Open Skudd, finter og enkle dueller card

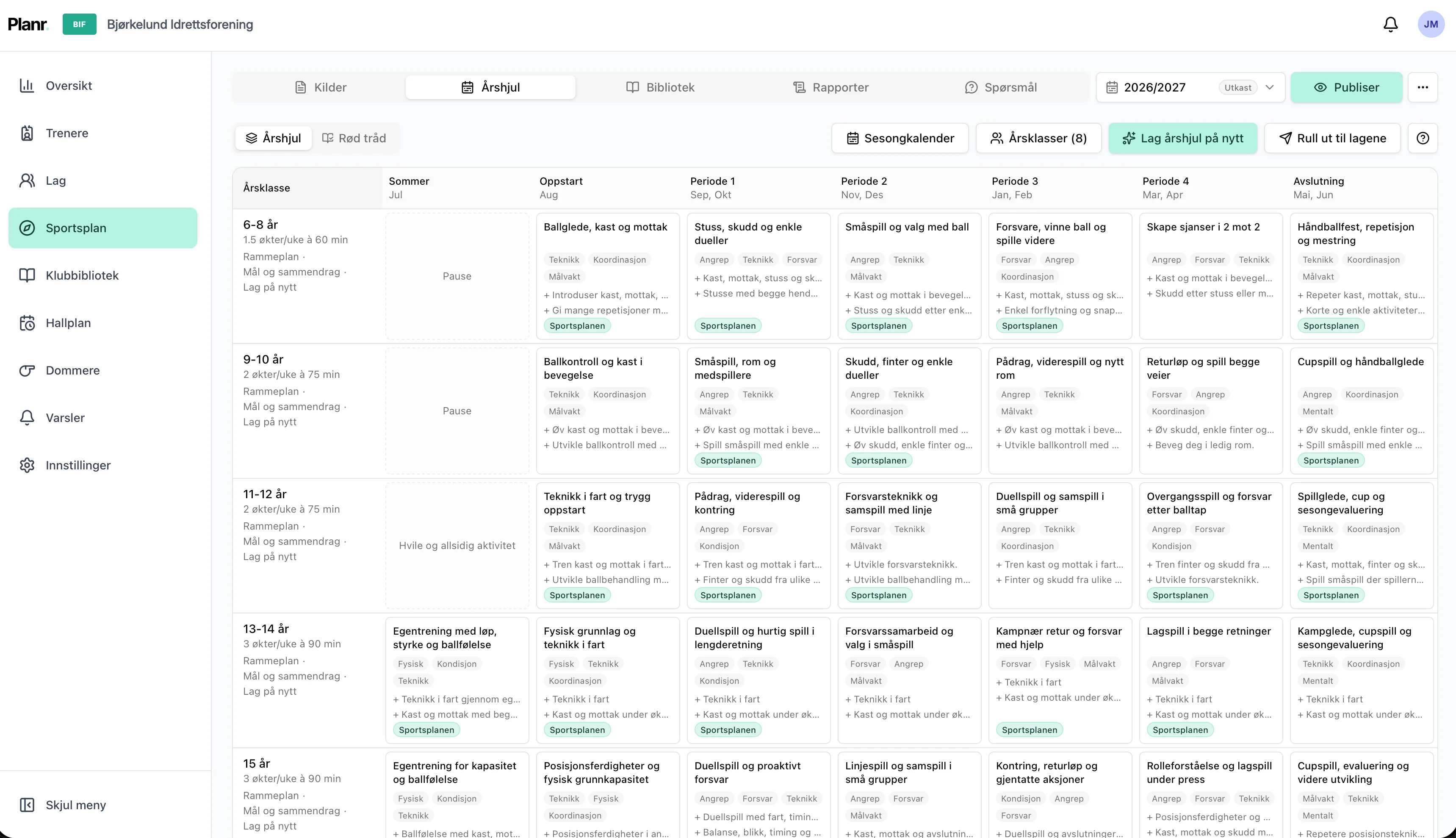click(909, 411)
